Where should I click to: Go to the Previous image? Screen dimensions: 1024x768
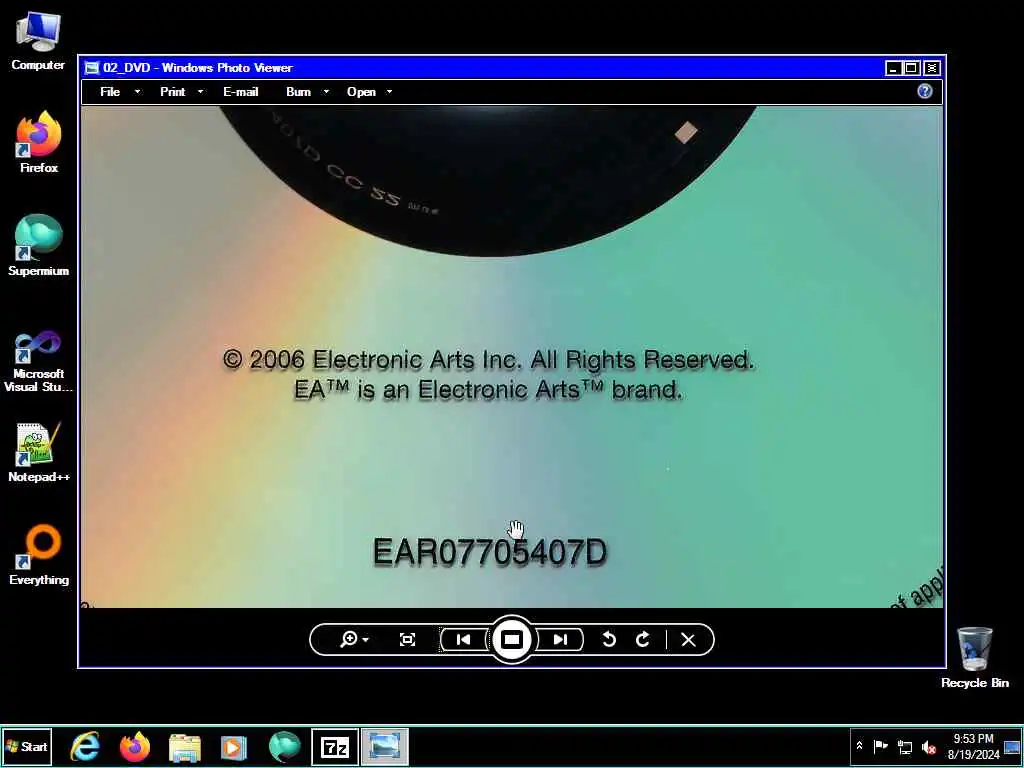464,640
